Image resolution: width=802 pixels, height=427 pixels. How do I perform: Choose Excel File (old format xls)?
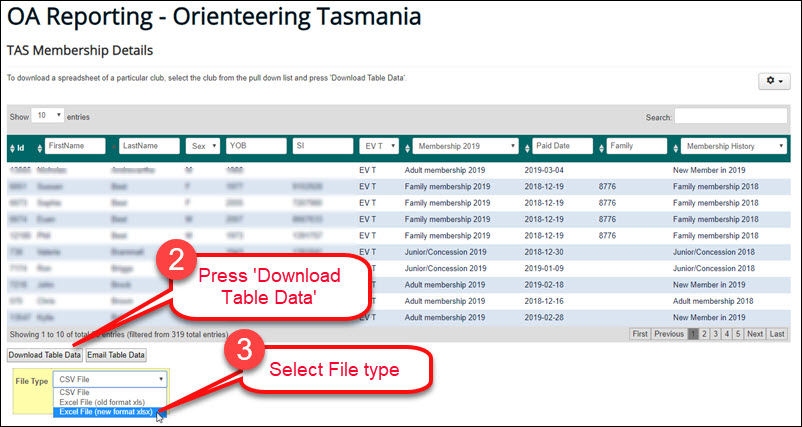click(x=110, y=402)
